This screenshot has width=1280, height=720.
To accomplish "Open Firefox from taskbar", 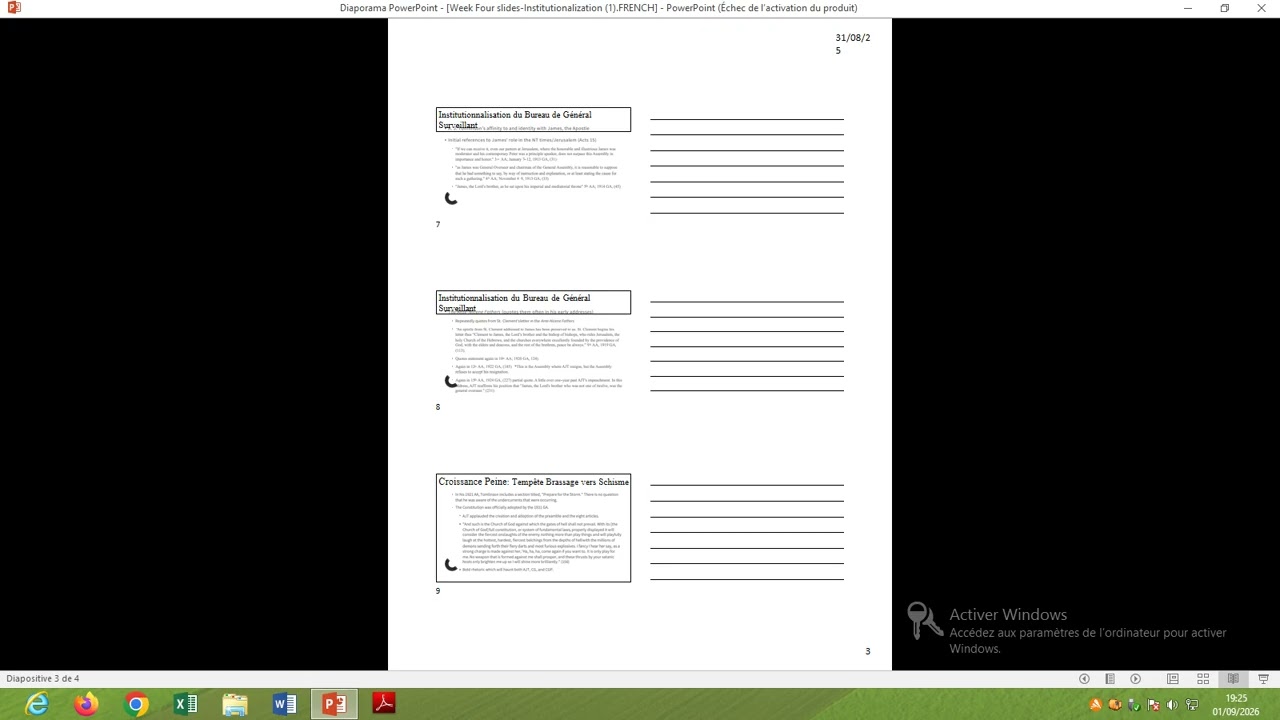I will point(86,704).
